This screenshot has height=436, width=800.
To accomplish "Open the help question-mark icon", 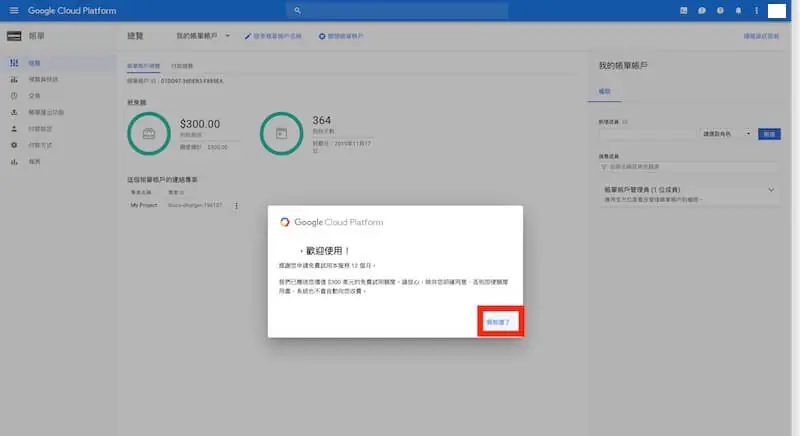I will click(720, 10).
